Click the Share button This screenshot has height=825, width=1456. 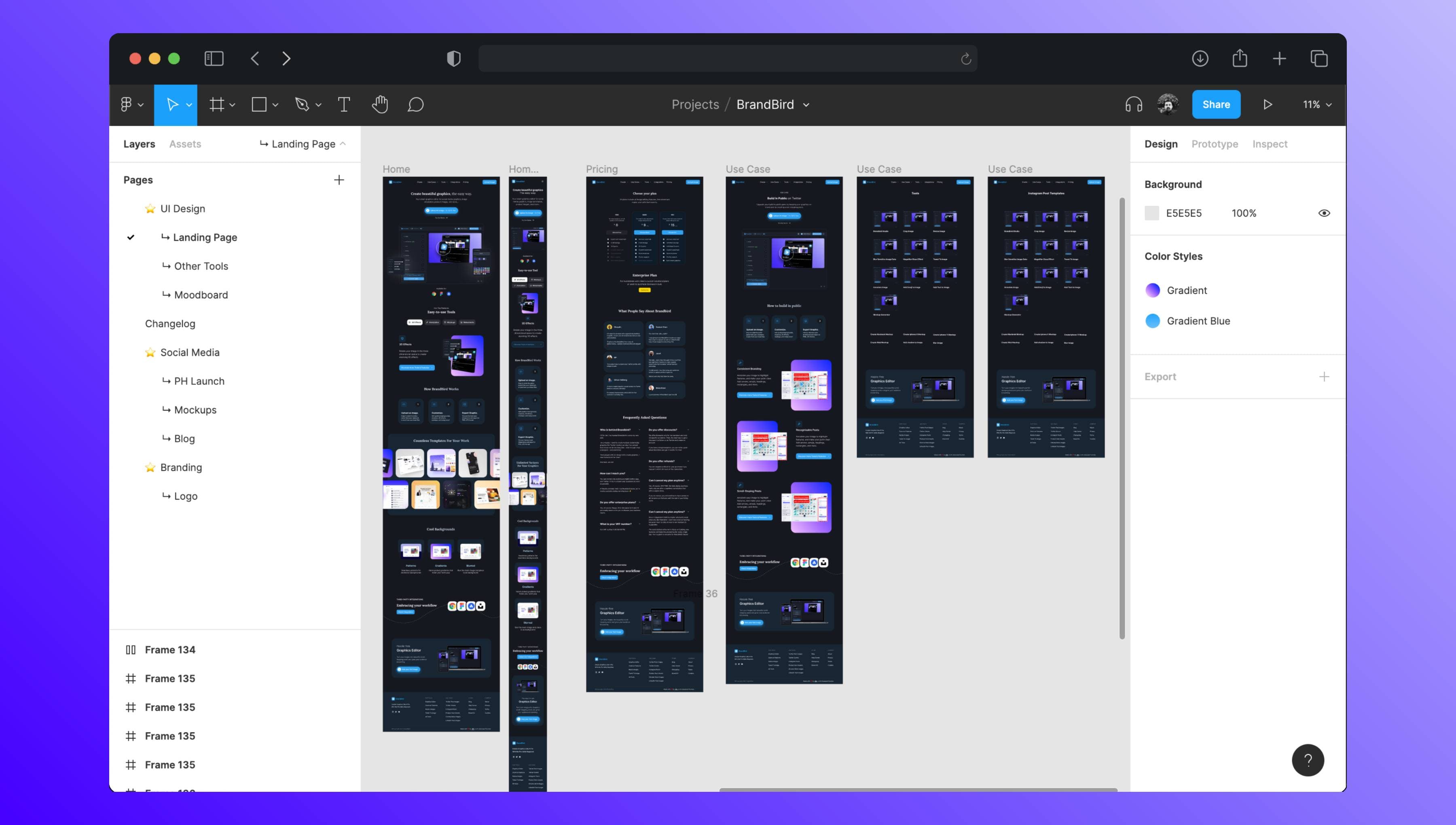tap(1216, 104)
